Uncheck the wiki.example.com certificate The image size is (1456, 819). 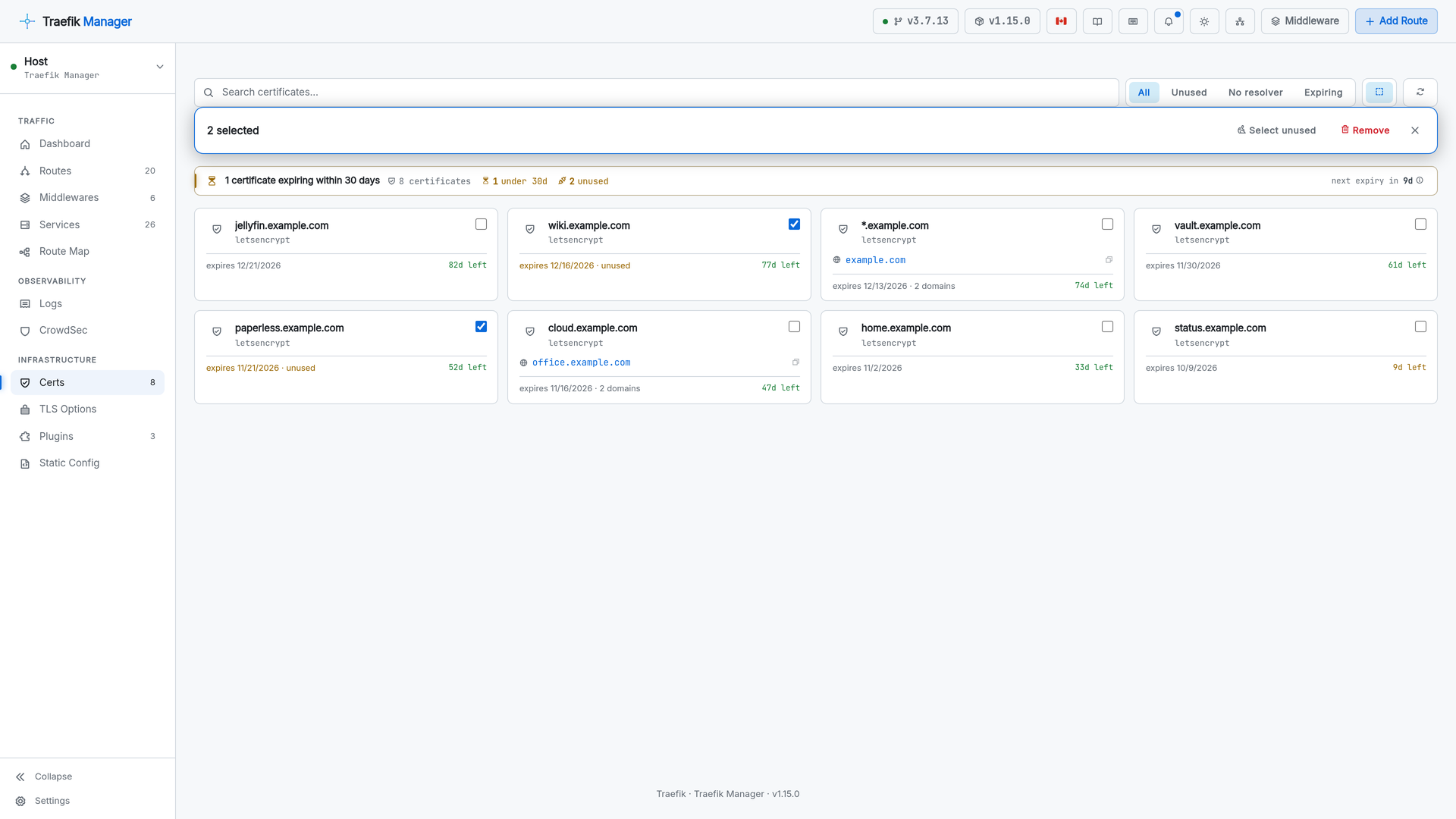point(794,224)
